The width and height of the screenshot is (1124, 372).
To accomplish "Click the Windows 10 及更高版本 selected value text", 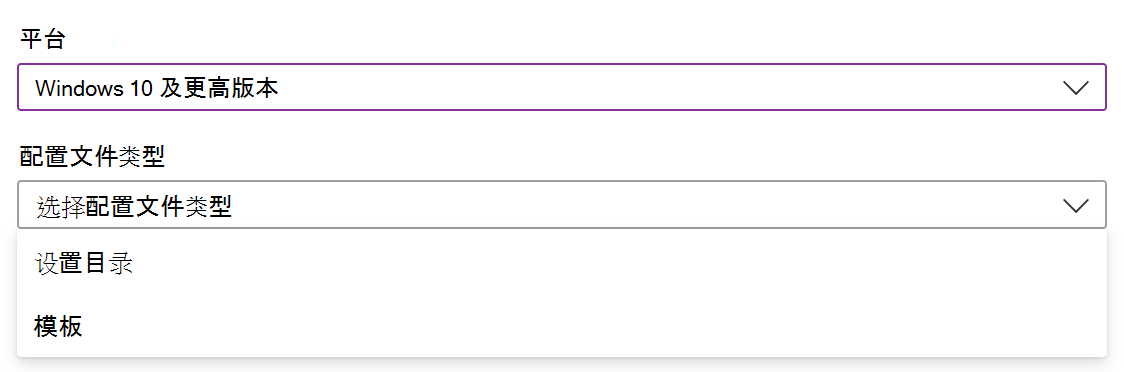I will tap(156, 88).
